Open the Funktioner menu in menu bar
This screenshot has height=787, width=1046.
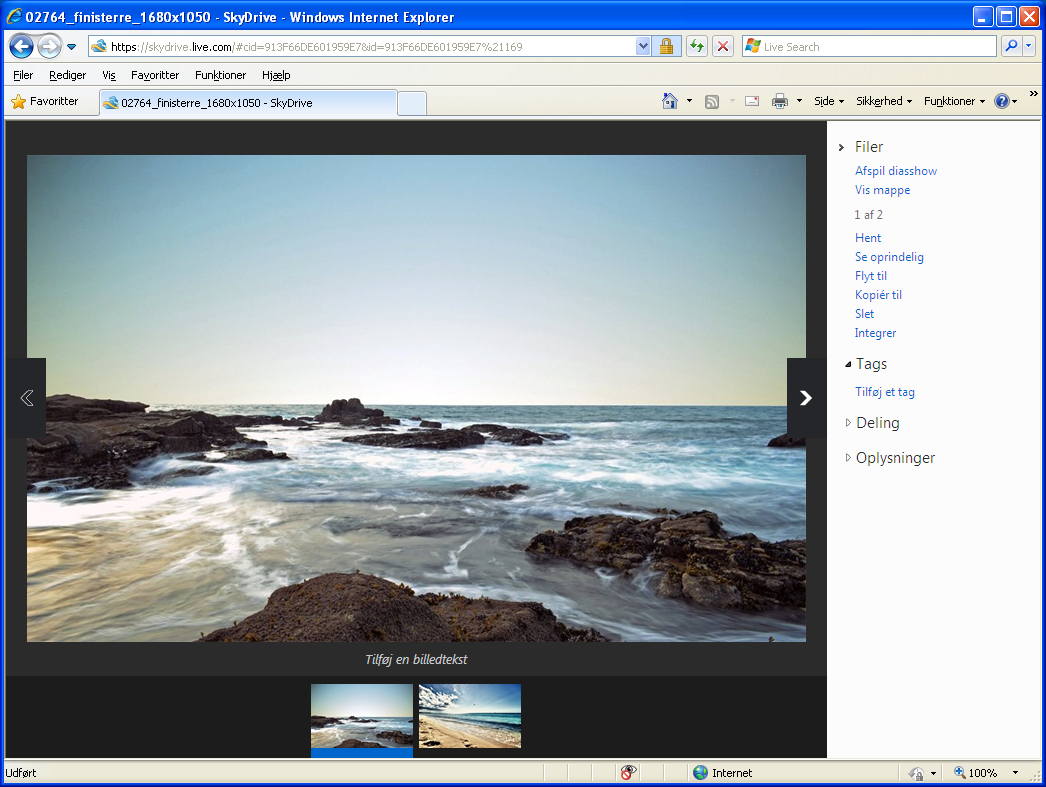pyautogui.click(x=220, y=75)
